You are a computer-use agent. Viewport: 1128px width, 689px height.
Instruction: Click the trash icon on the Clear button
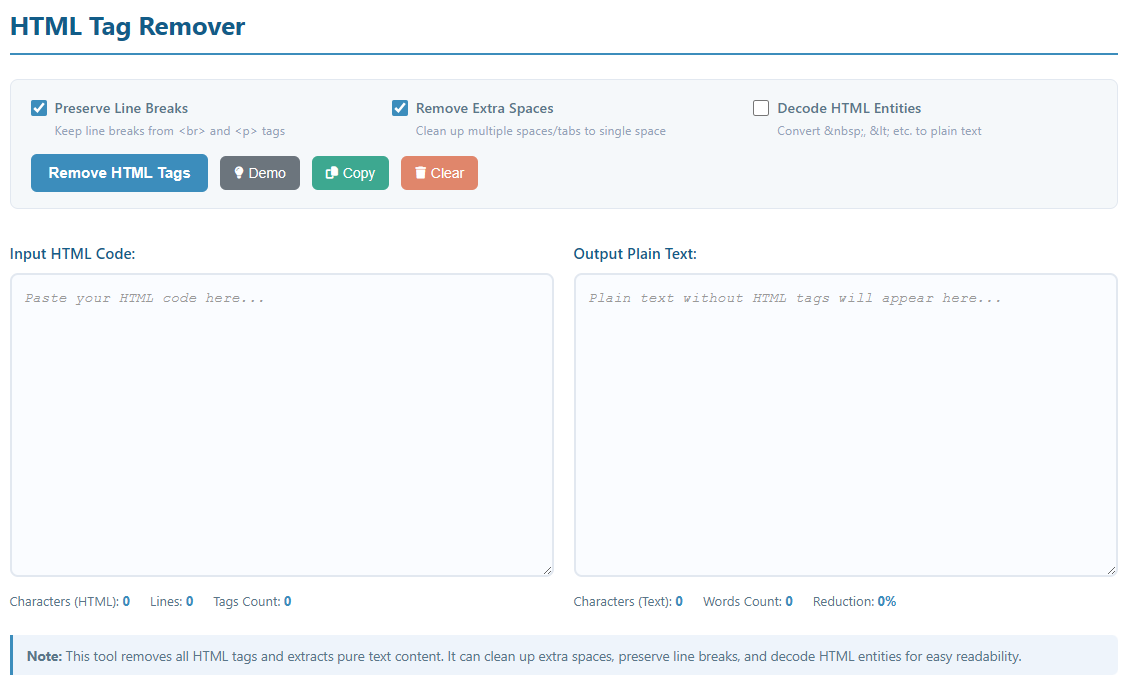421,173
